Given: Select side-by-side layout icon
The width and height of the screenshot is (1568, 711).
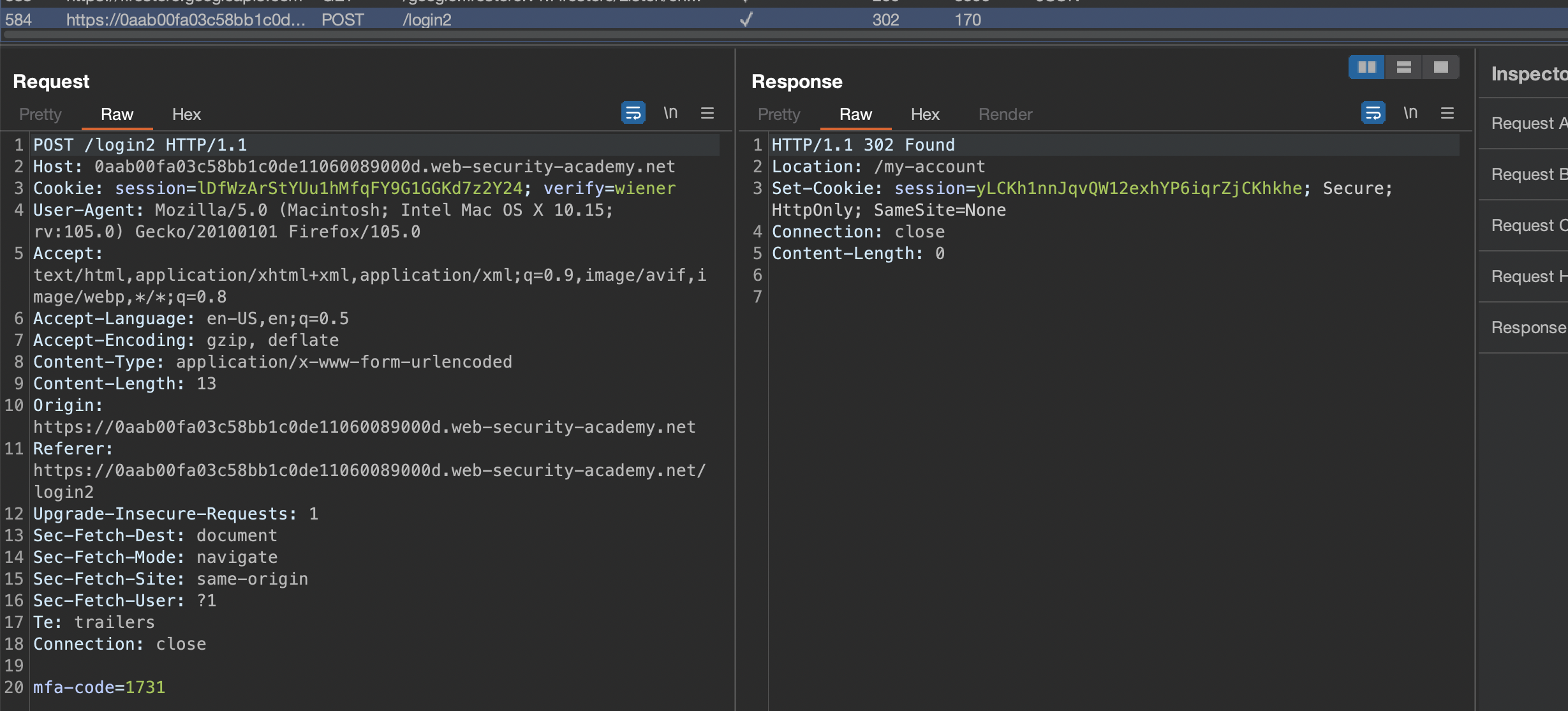Looking at the screenshot, I should [1366, 67].
